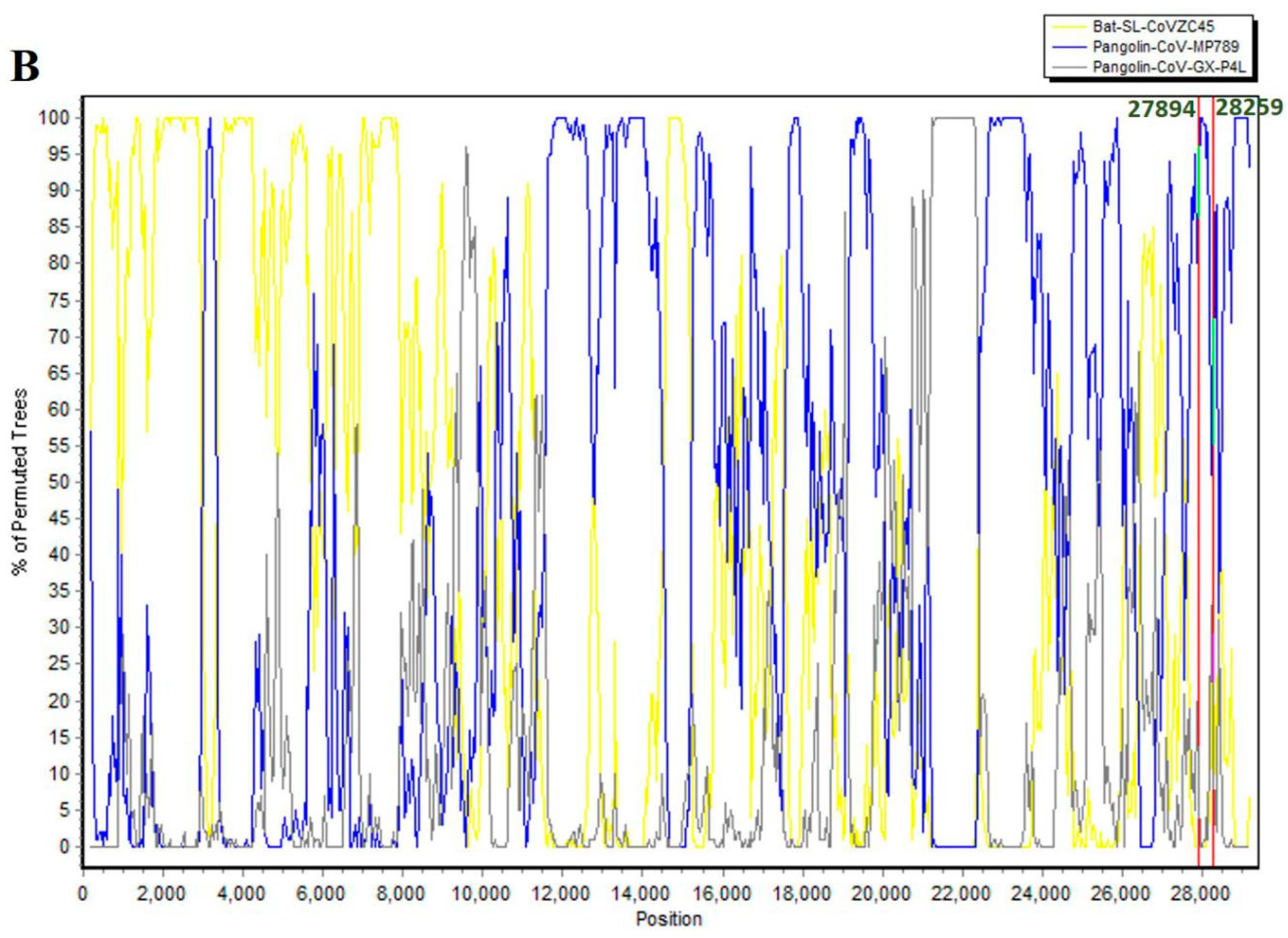Screen dimensions: 1288x938
Task: Click the green 27894 breakpoint label
Action: 1161,109
